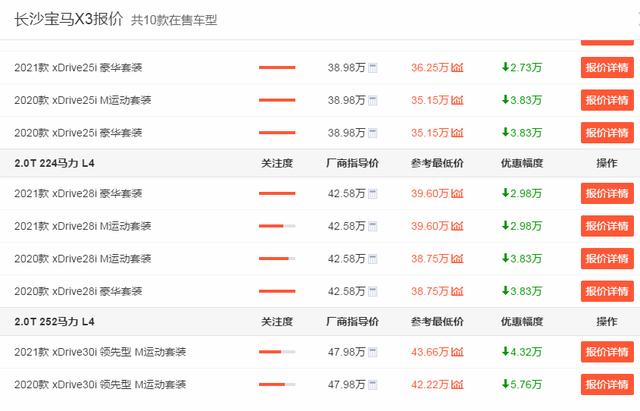Screen dimensions: 640x411
Task: Open calculator icon for 2020款 xDrive28i 豪华套装
Action: (373, 292)
